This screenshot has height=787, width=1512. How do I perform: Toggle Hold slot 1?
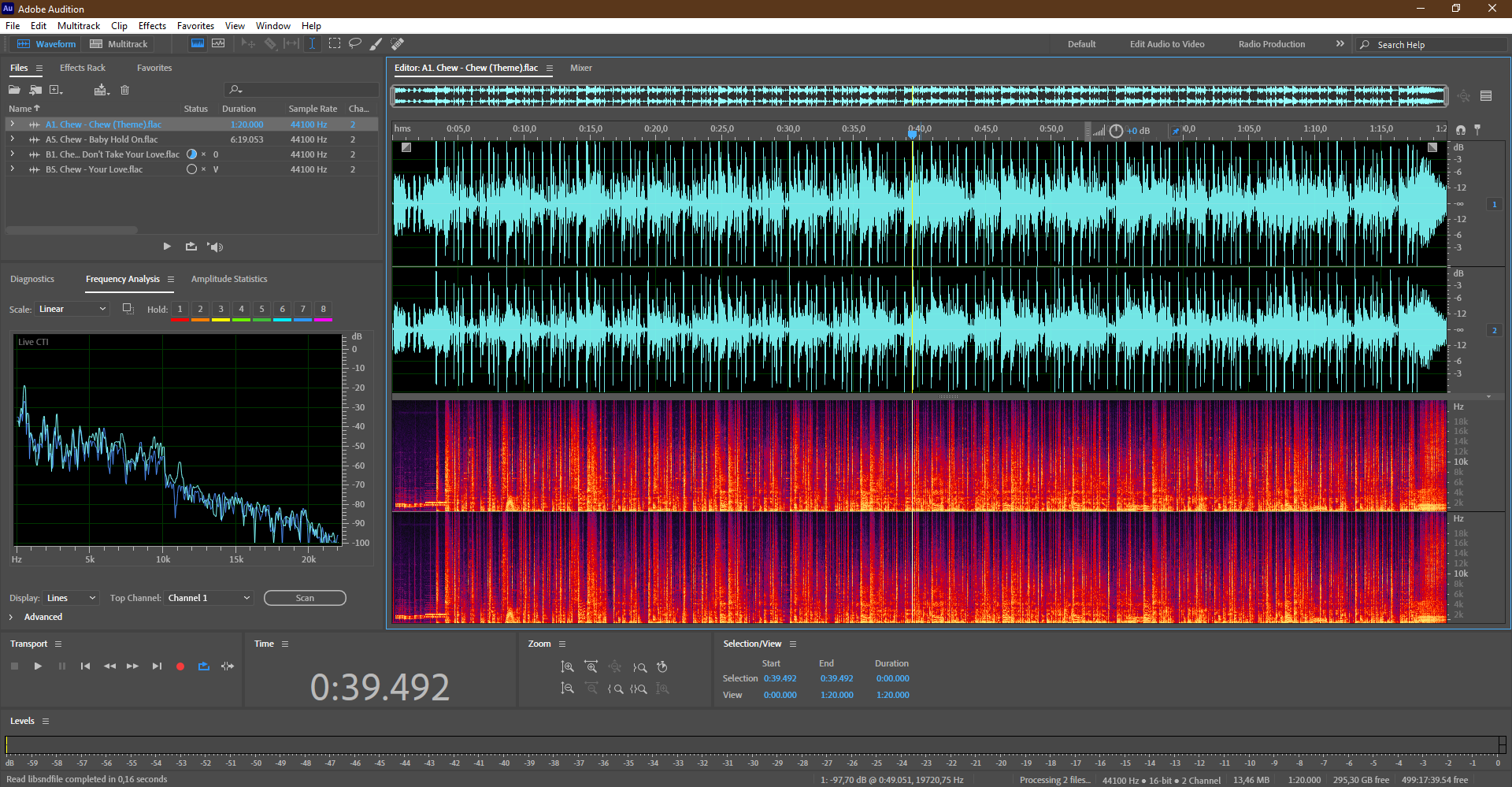click(x=180, y=310)
